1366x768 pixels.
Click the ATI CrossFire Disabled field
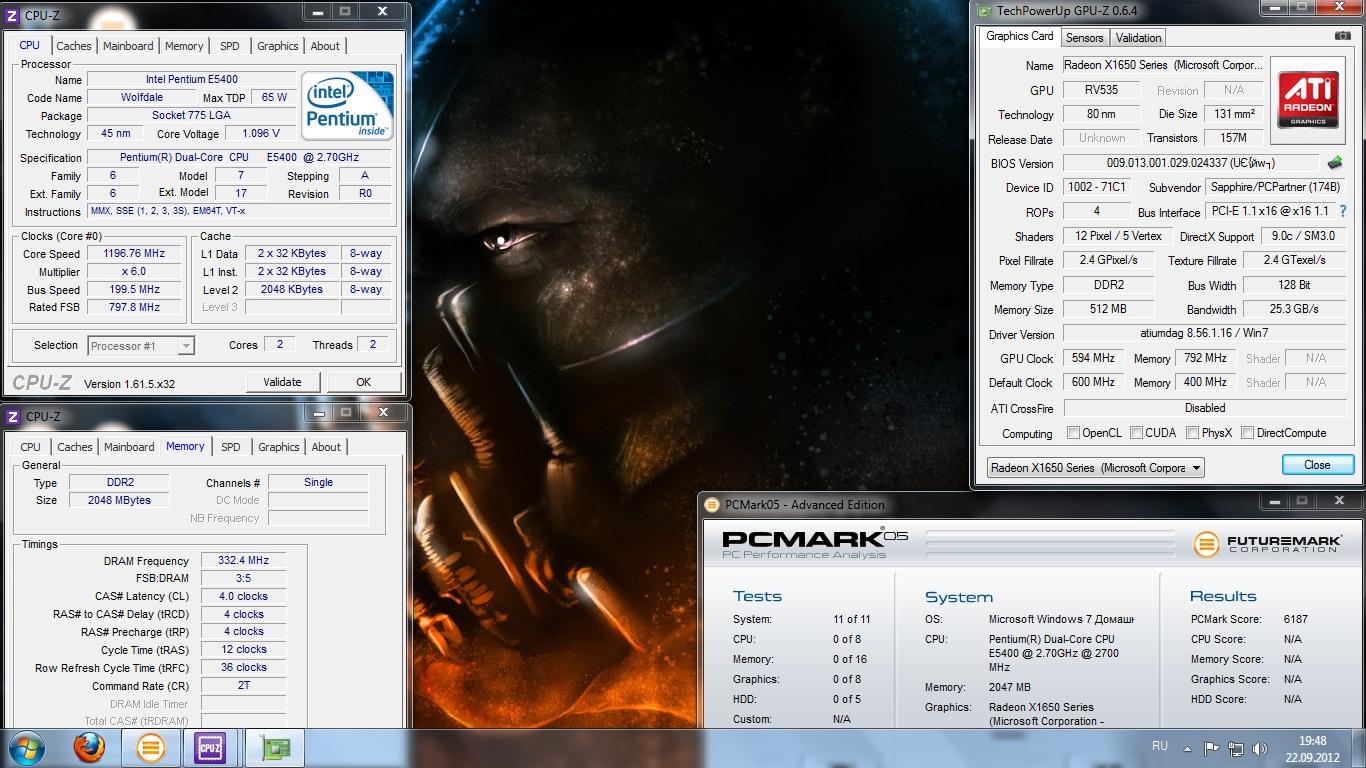[x=1205, y=408]
